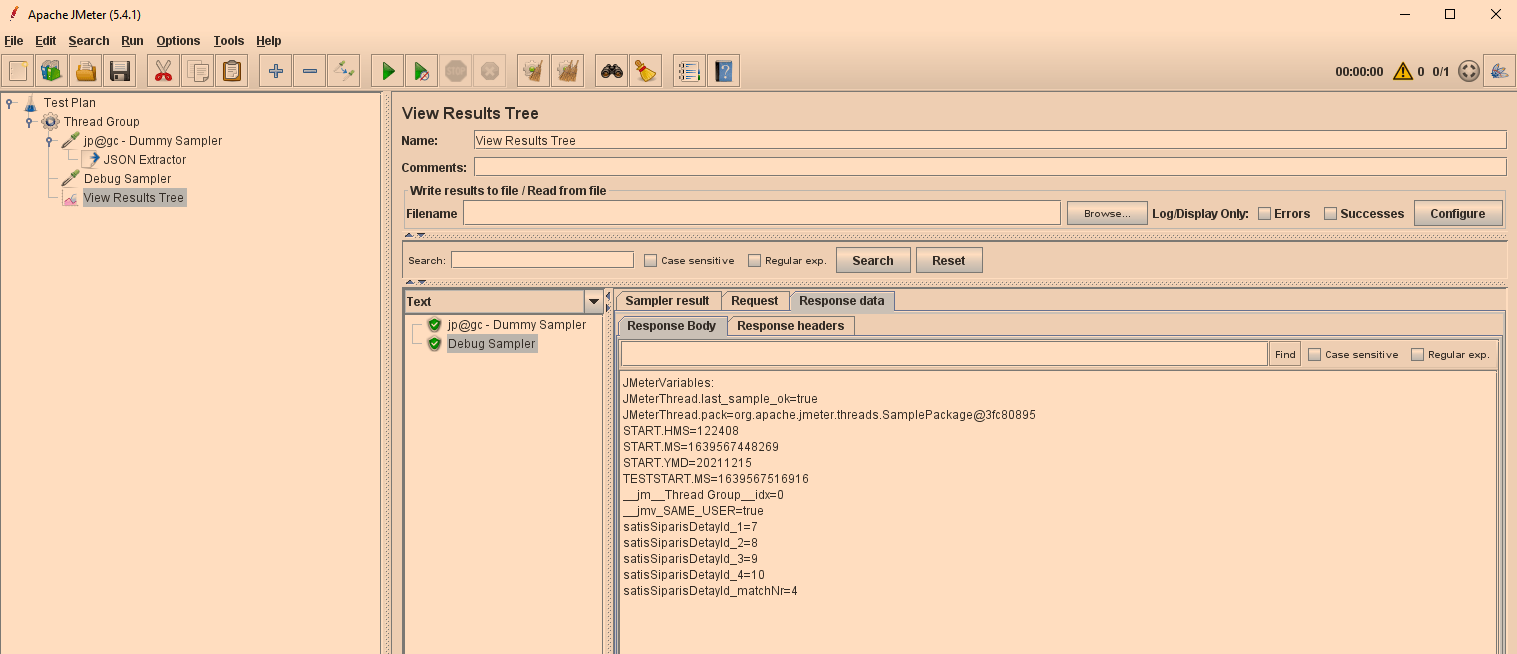This screenshot has height=654, width=1517.
Task: Open the Search menu
Action: coord(88,41)
